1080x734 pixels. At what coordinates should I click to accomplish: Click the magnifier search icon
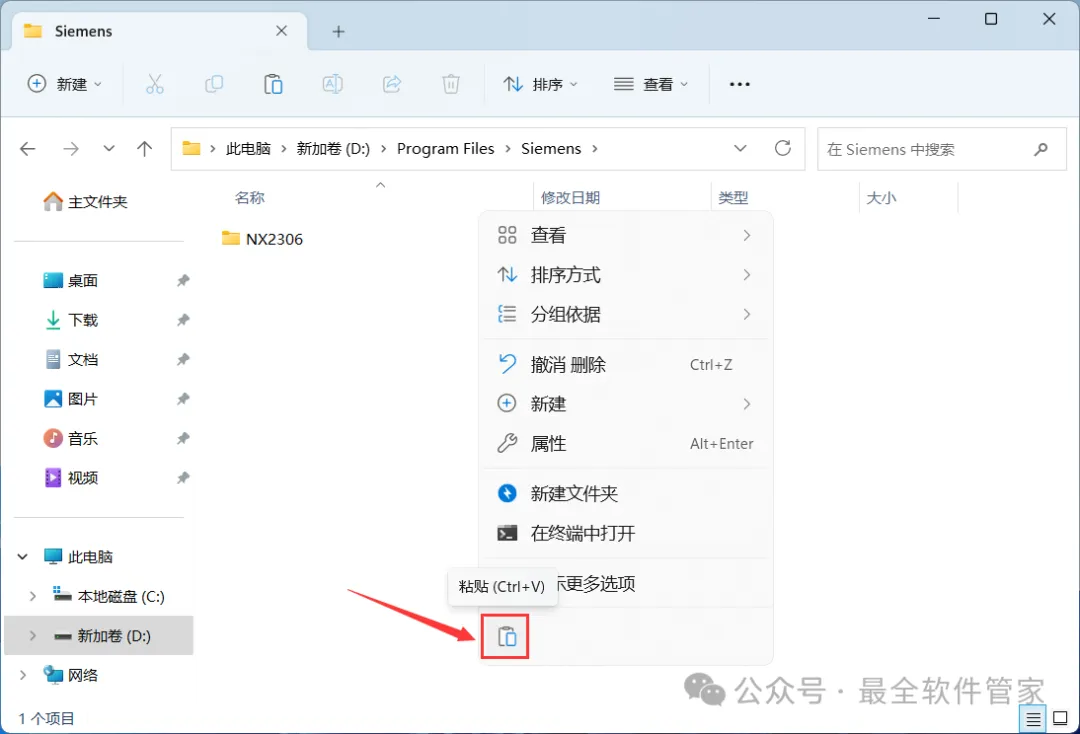click(1041, 149)
